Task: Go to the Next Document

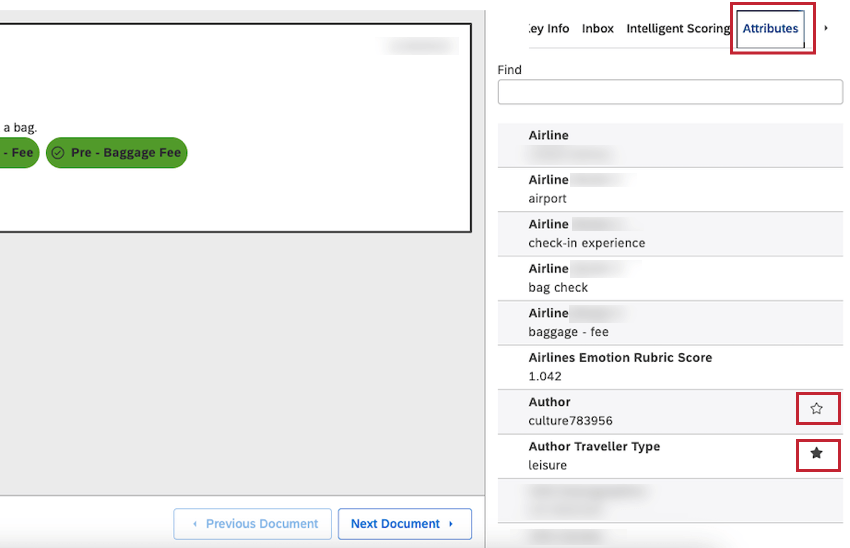Action: pyautogui.click(x=404, y=524)
